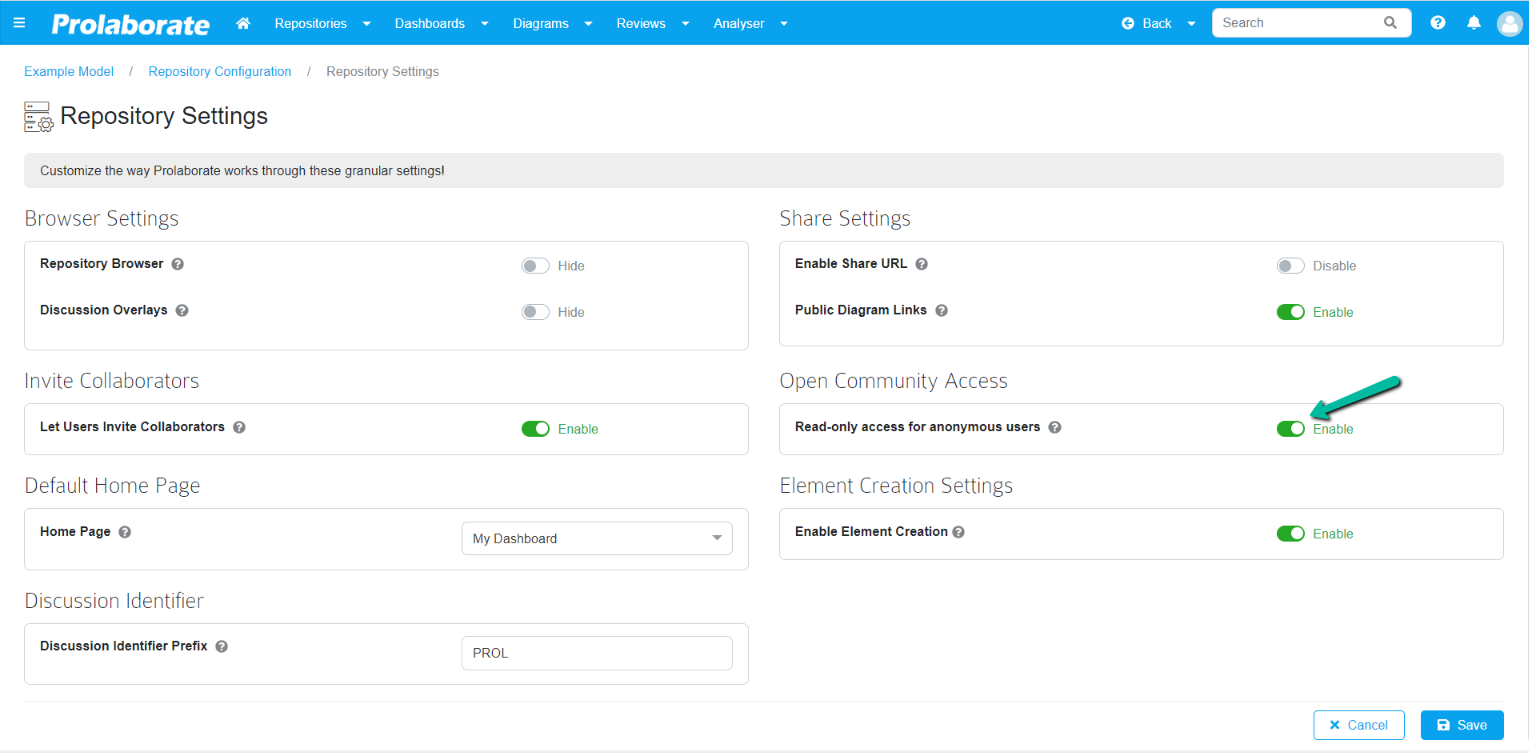Viewport: 1529px width, 753px height.
Task: Cancel the settings changes
Action: pyautogui.click(x=1359, y=725)
